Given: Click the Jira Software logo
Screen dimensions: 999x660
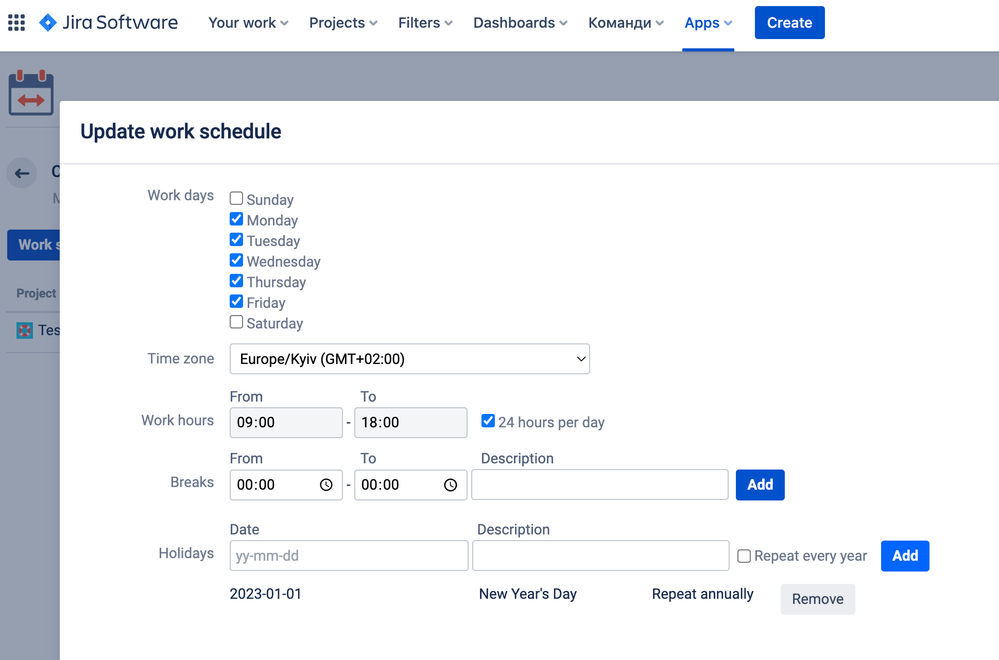Looking at the screenshot, I should (x=108, y=23).
